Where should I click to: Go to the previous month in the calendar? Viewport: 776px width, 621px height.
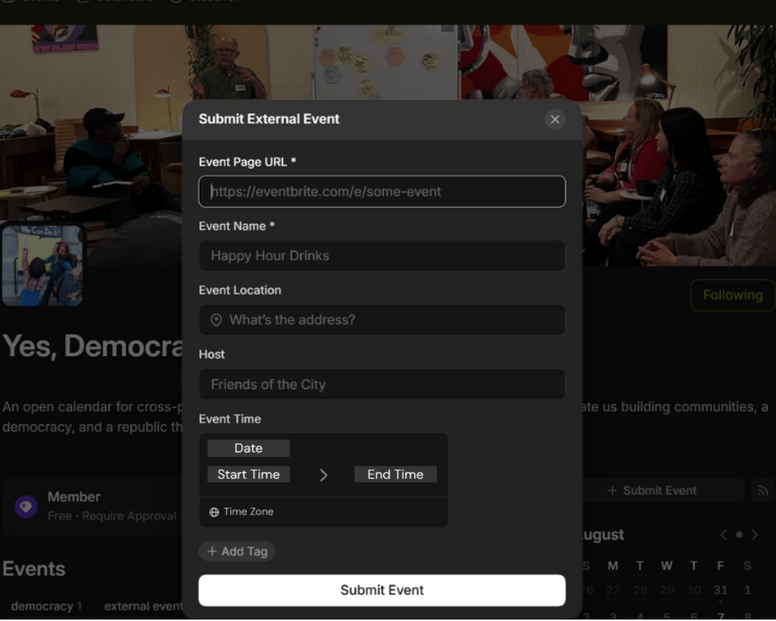click(724, 535)
